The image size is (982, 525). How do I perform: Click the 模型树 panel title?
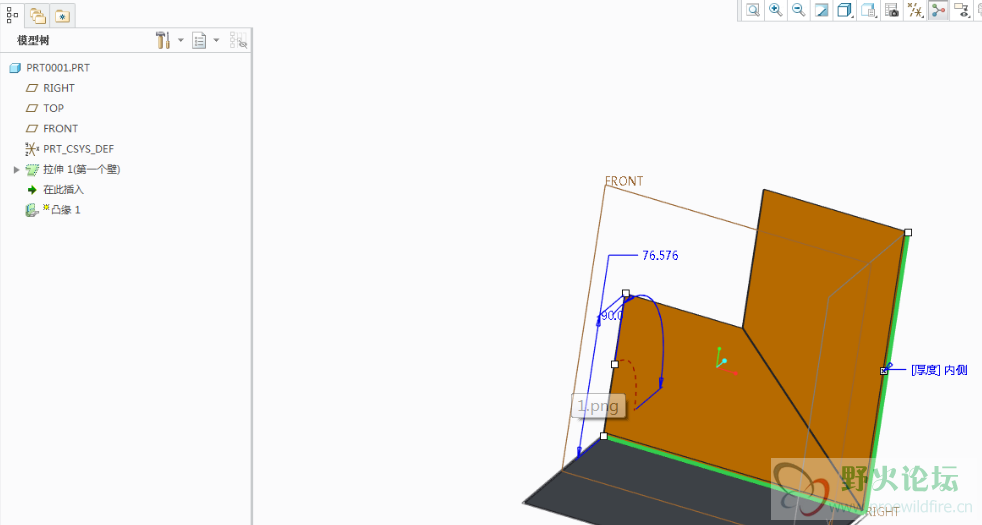pos(33,41)
